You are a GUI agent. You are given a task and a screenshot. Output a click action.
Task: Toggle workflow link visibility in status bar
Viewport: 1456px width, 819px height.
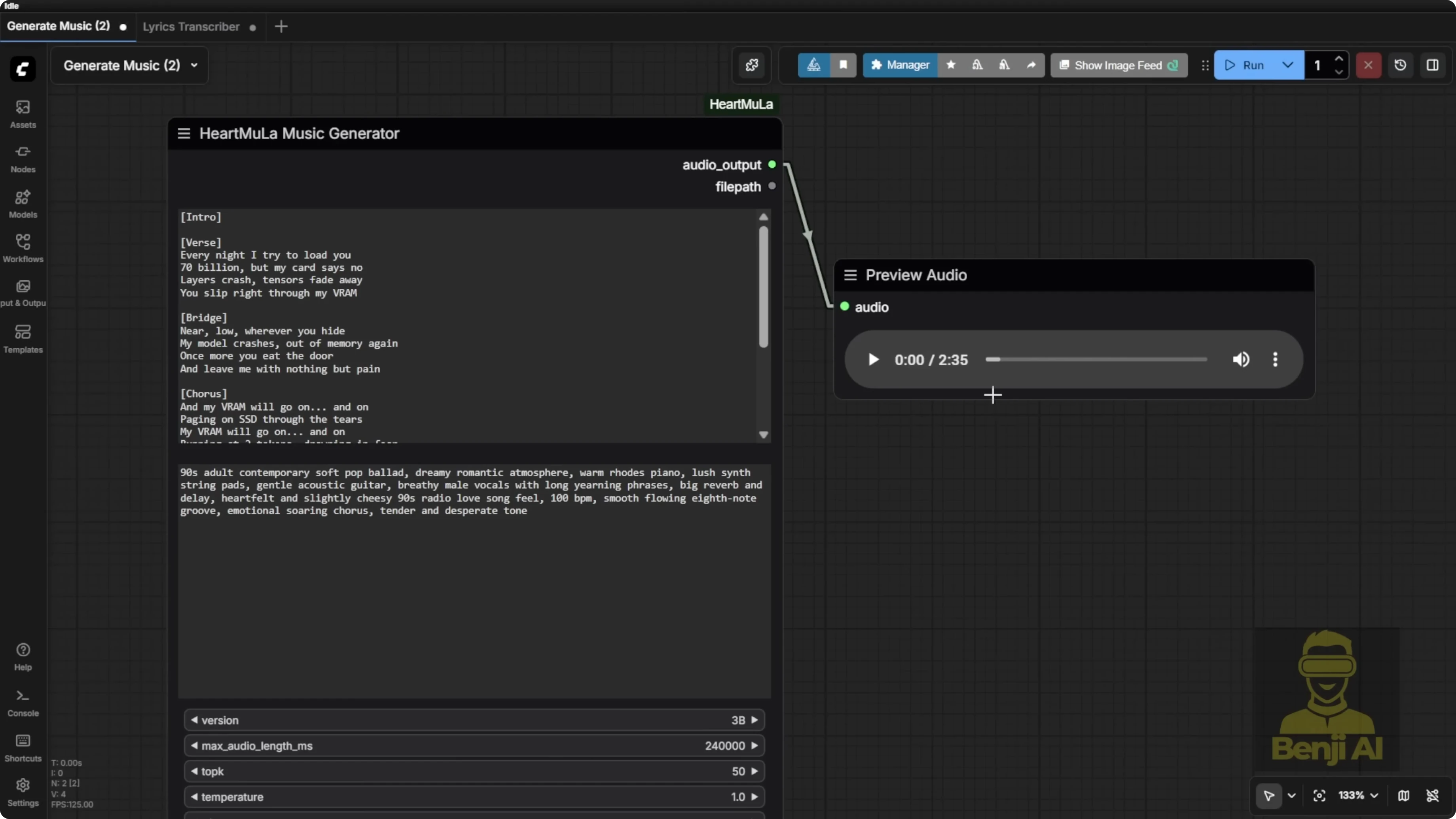1433,795
